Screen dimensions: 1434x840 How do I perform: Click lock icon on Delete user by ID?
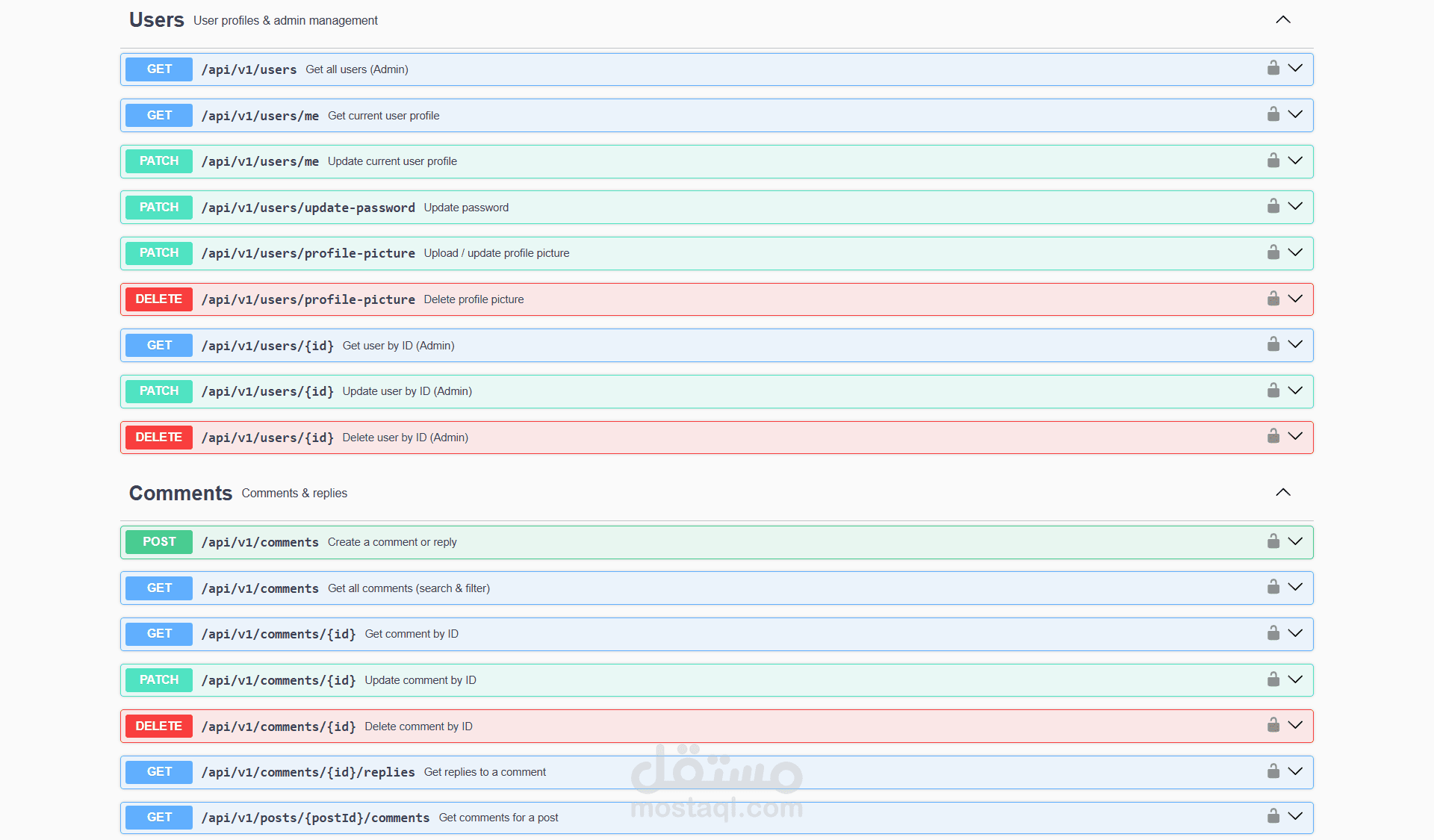coord(1273,437)
